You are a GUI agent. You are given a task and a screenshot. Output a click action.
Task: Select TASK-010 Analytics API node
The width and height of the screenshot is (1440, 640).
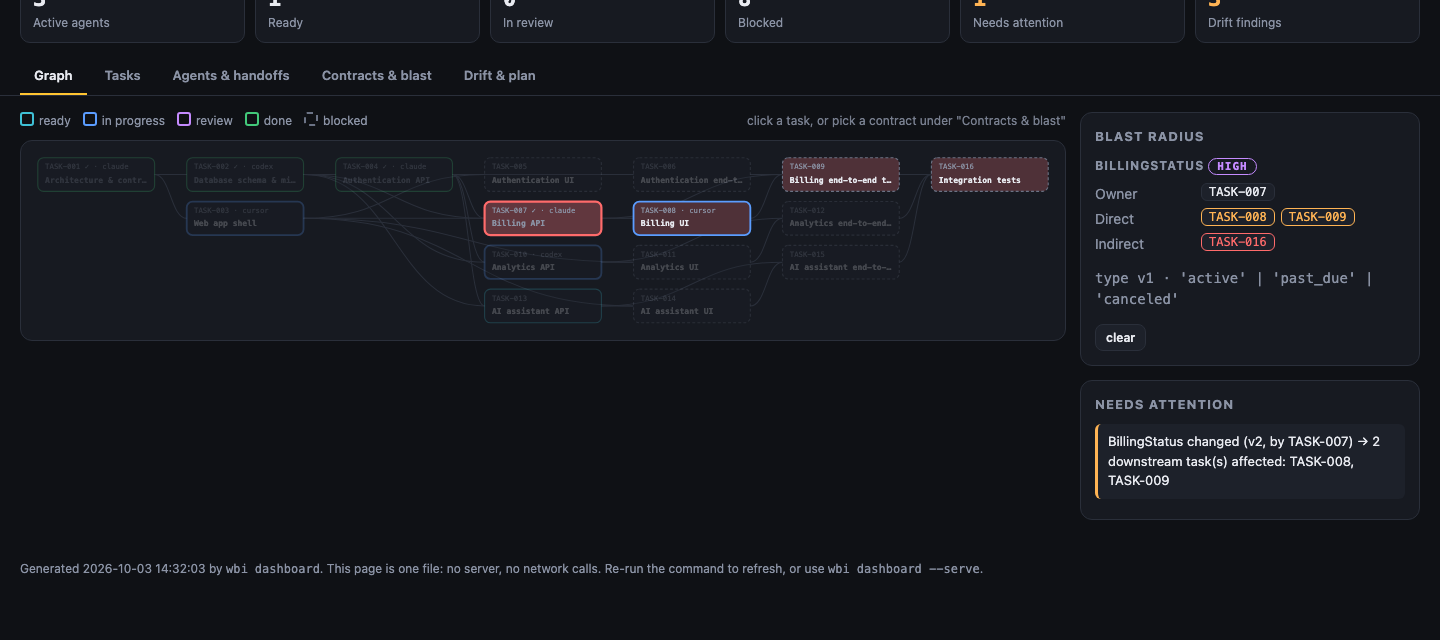coord(543,262)
